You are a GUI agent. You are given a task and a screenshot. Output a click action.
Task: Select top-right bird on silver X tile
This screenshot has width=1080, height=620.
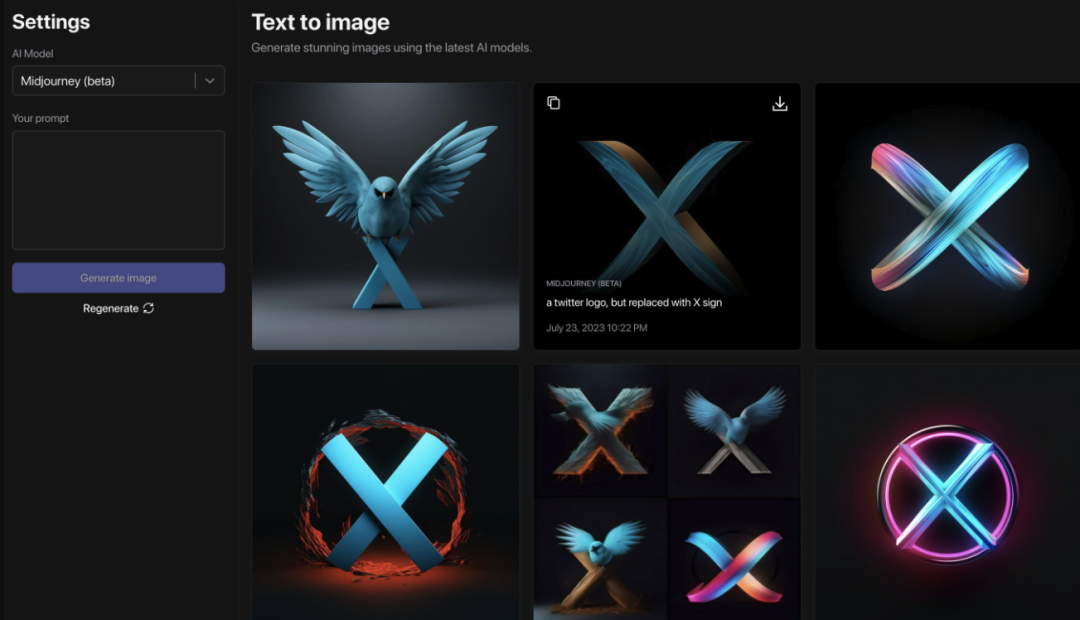coord(734,431)
